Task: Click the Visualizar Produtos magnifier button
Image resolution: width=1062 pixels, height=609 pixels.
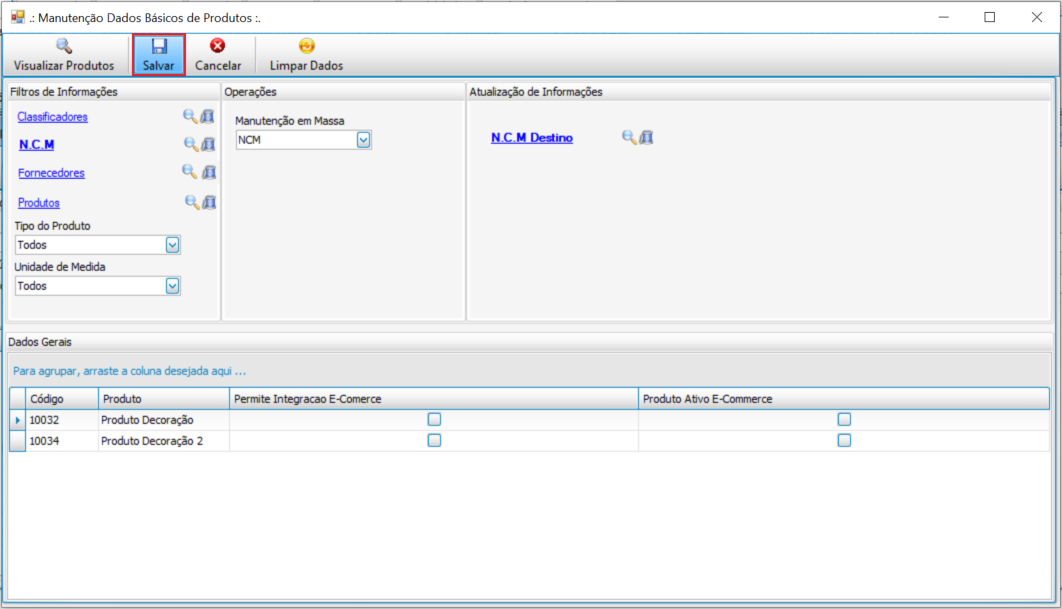Action: (64, 55)
